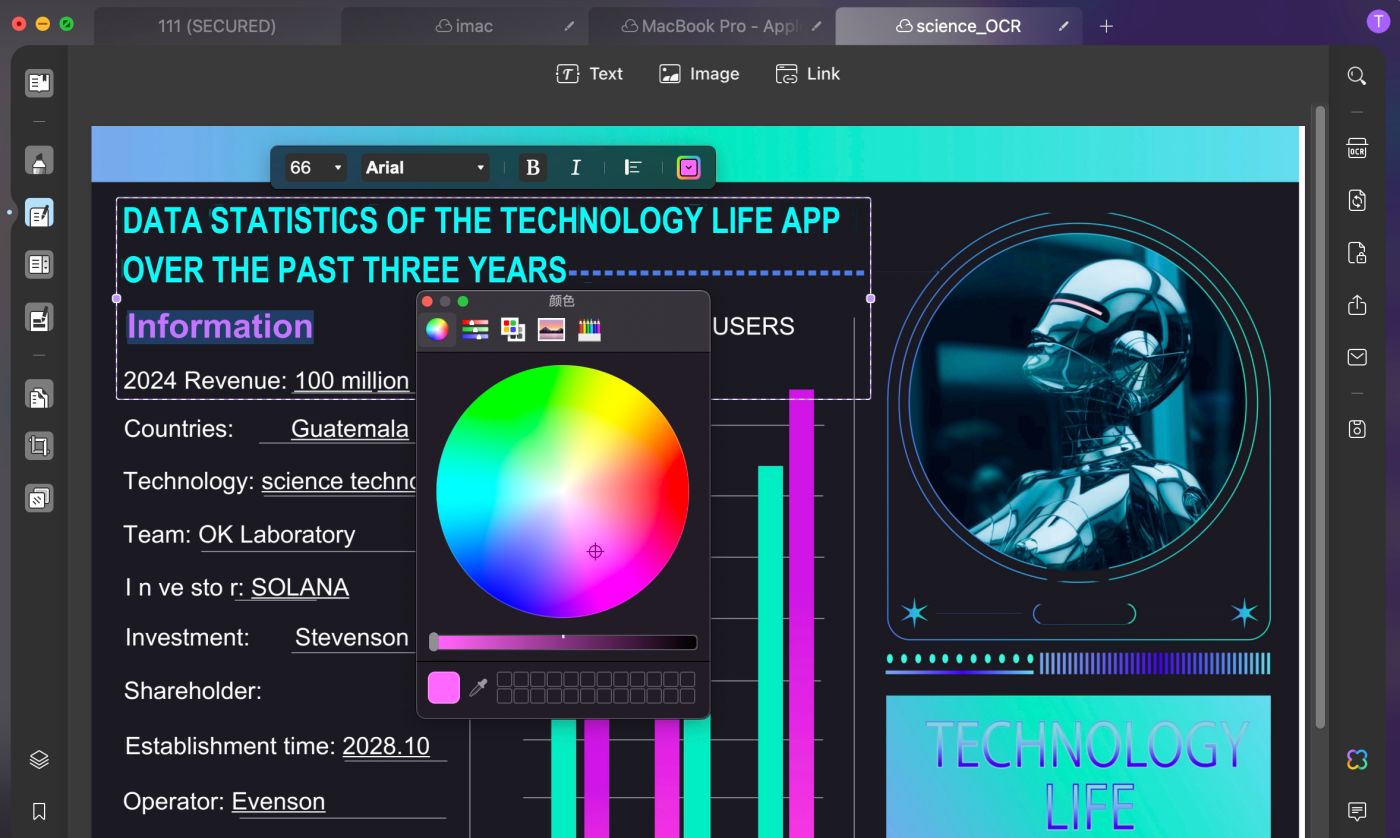Click the 'Stevenson' investment value

coord(352,638)
